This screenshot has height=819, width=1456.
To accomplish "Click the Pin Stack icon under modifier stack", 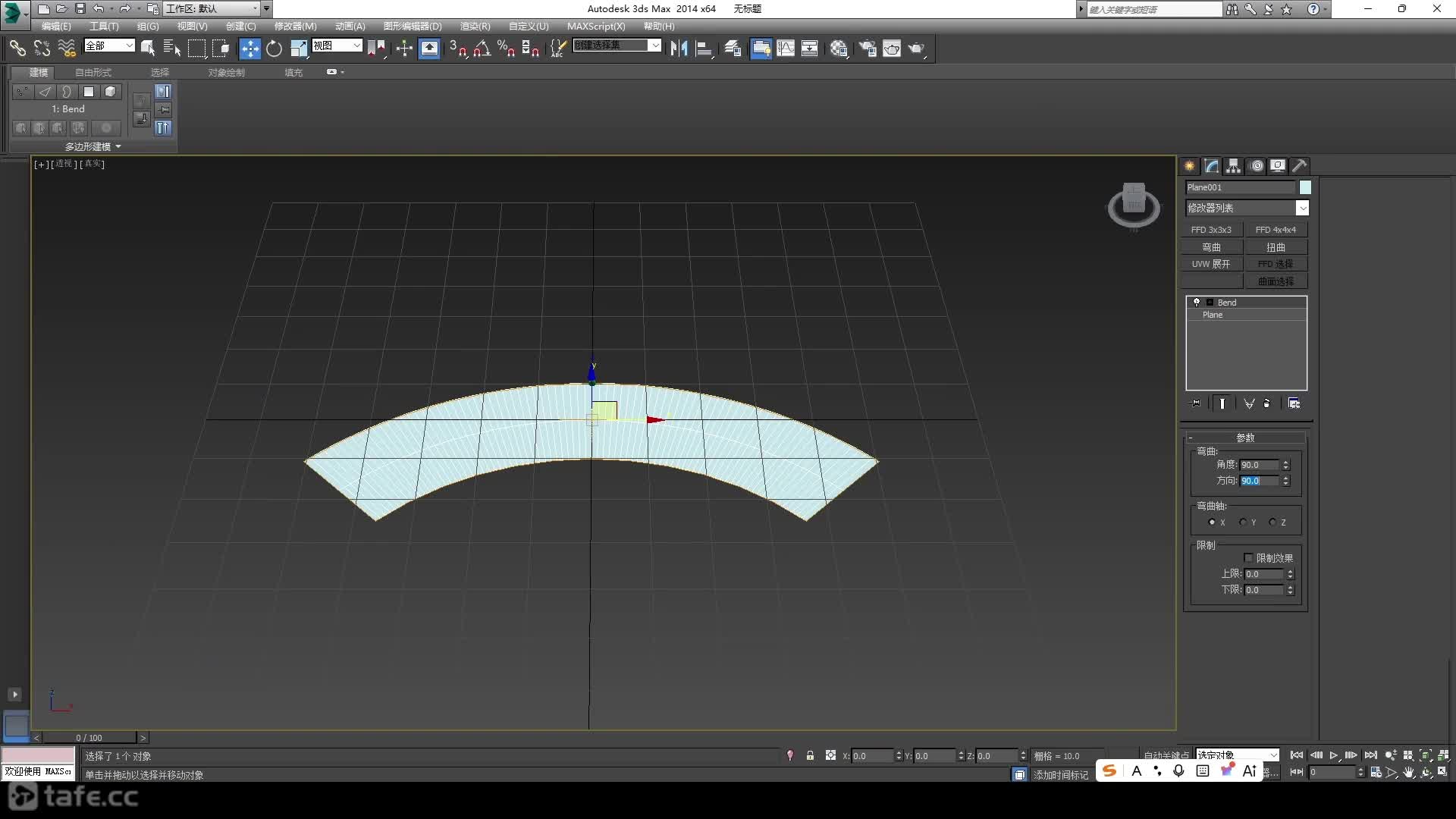I will point(1196,403).
